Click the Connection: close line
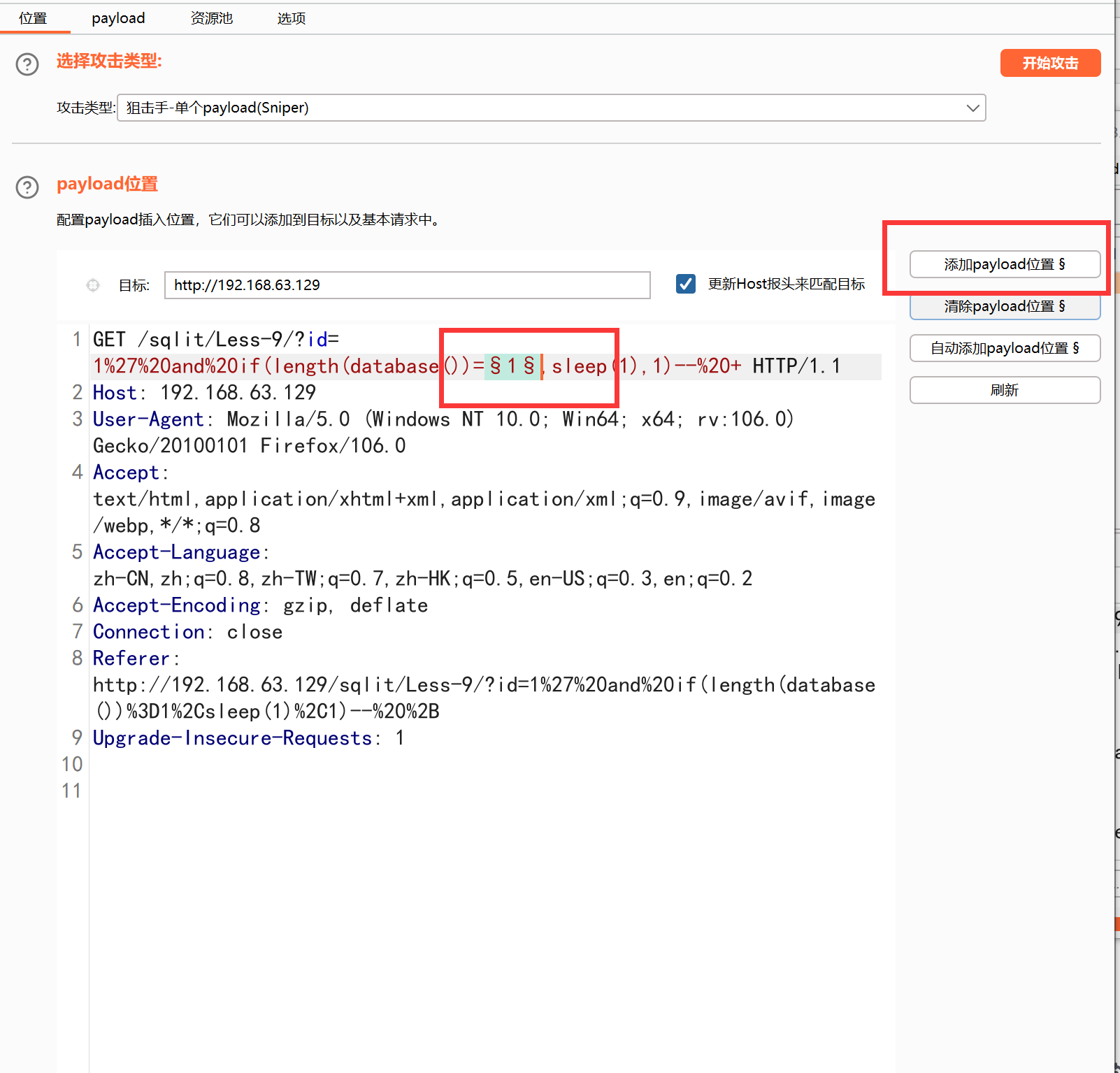 pos(187,632)
